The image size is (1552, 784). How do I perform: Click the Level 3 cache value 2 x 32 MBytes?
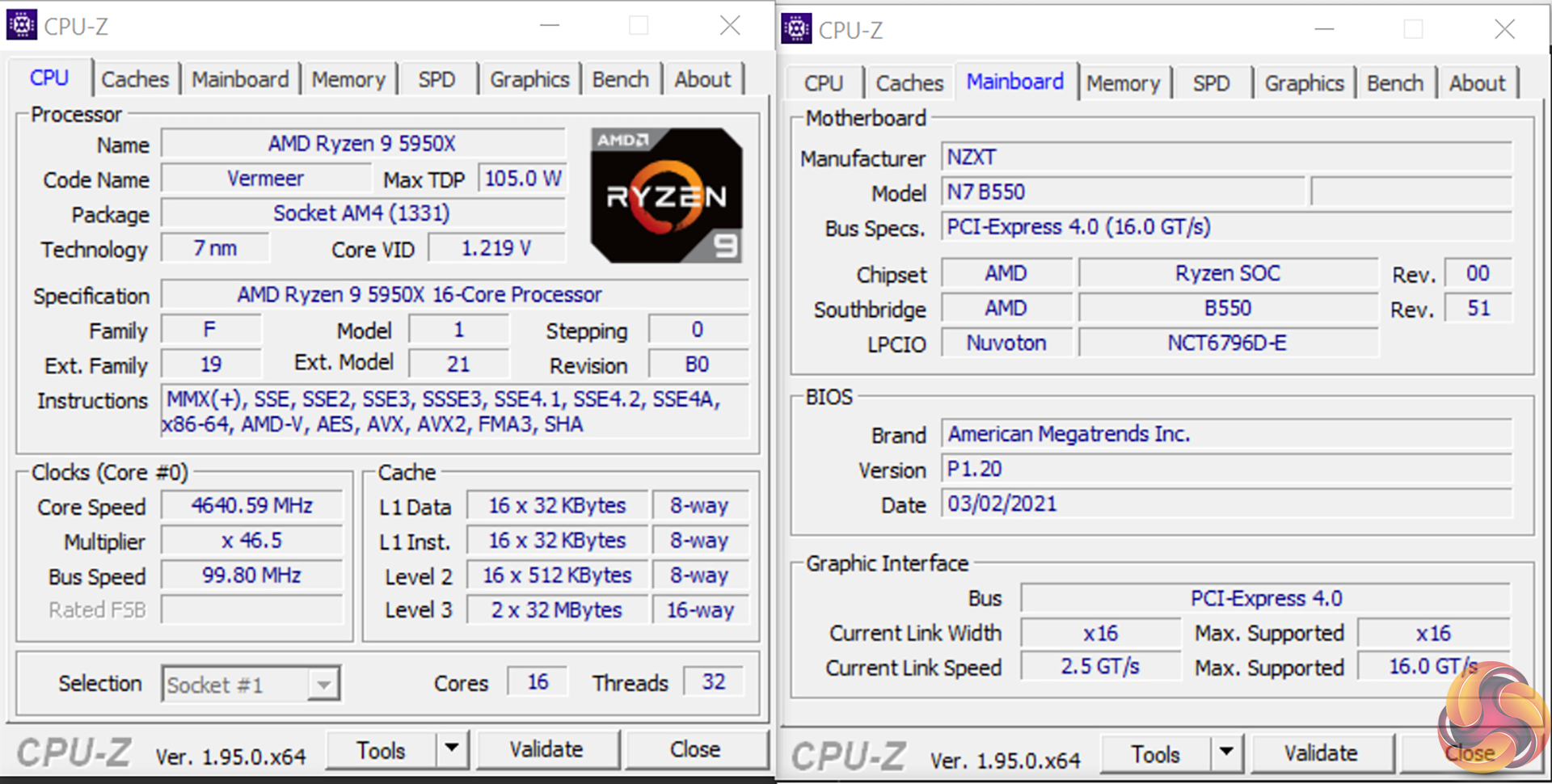coord(558,609)
